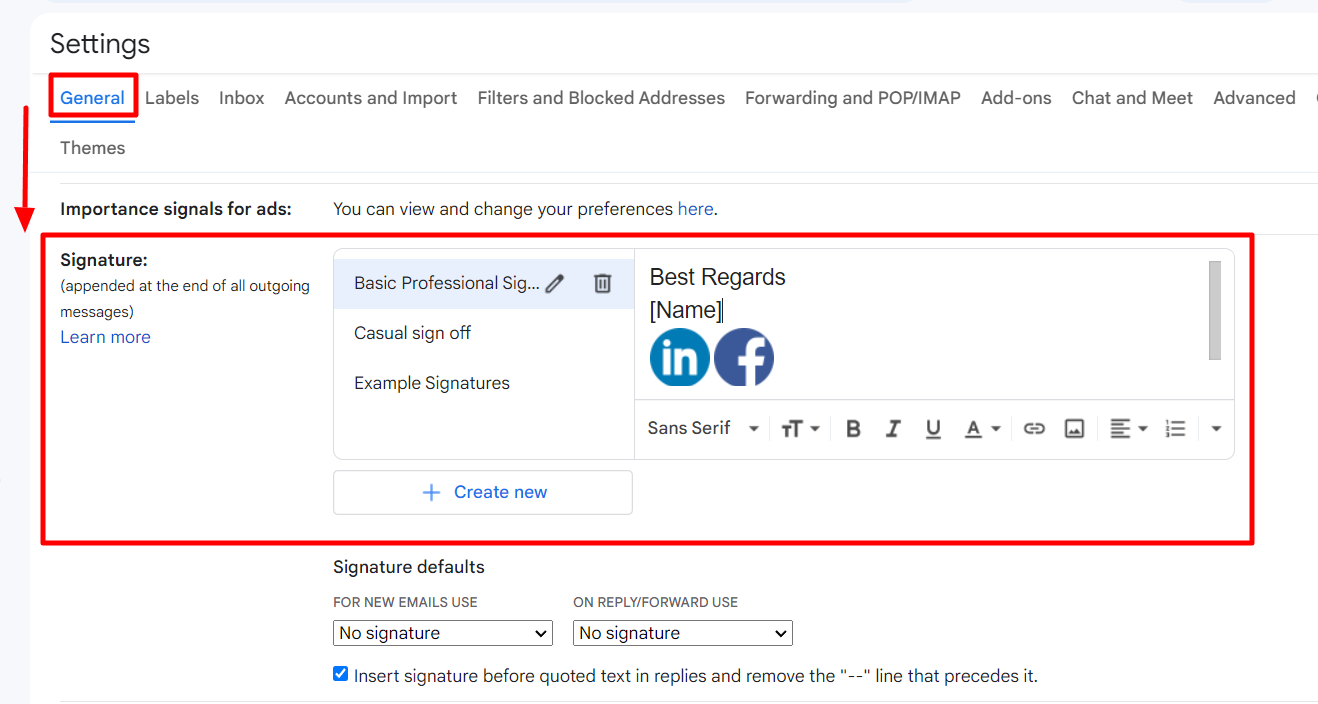Expand more formatting options in the toolbar
Screen dimensions: 1318x704
[x=1216, y=428]
